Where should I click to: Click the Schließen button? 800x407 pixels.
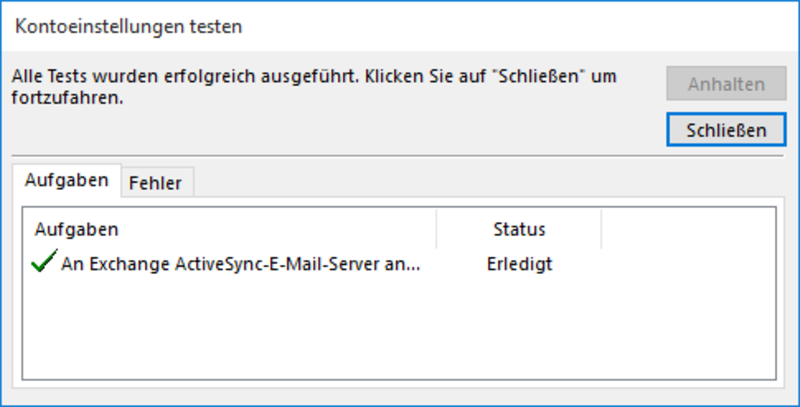coord(726,130)
